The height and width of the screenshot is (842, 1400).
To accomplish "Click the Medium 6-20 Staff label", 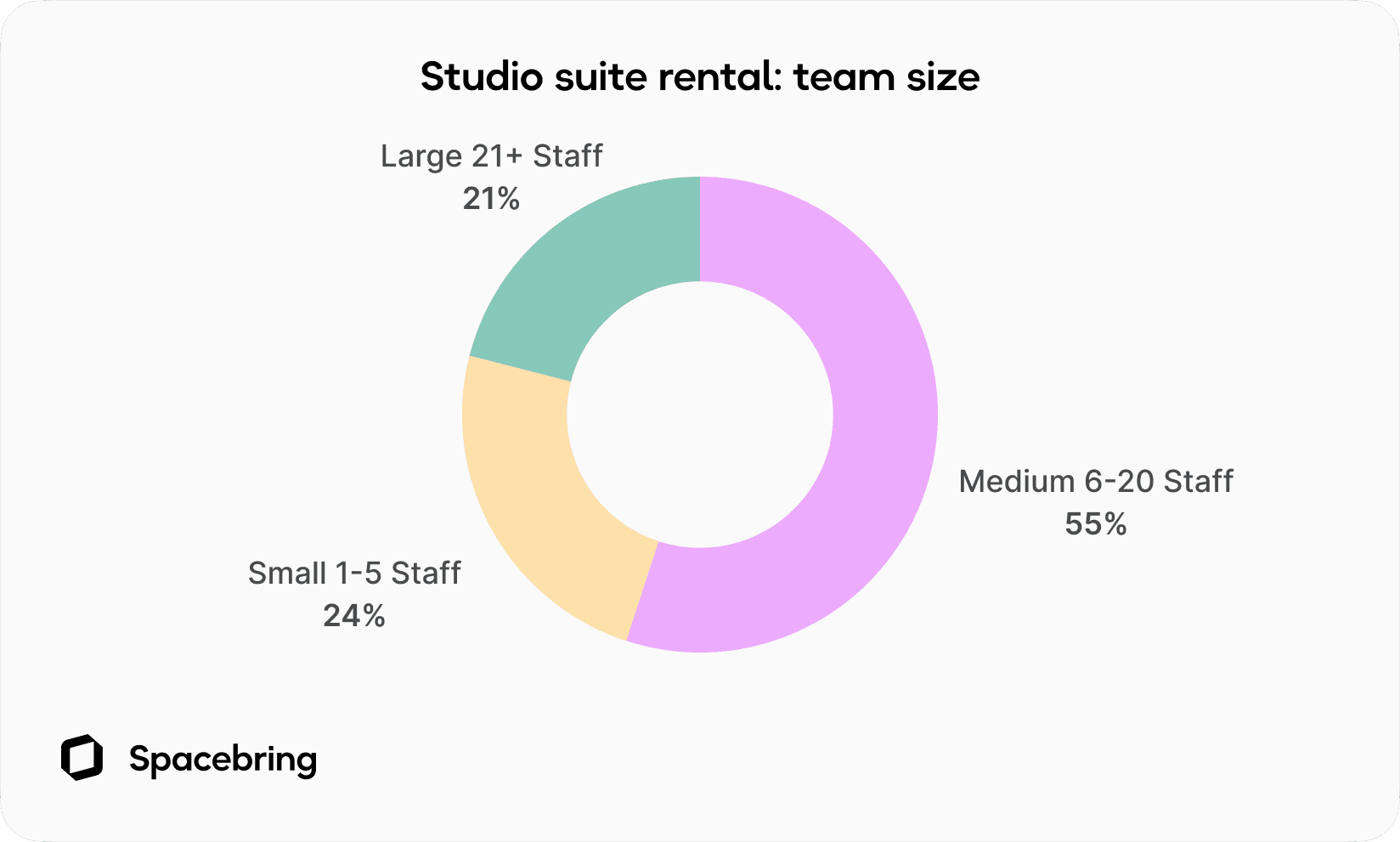I will point(1096,482).
